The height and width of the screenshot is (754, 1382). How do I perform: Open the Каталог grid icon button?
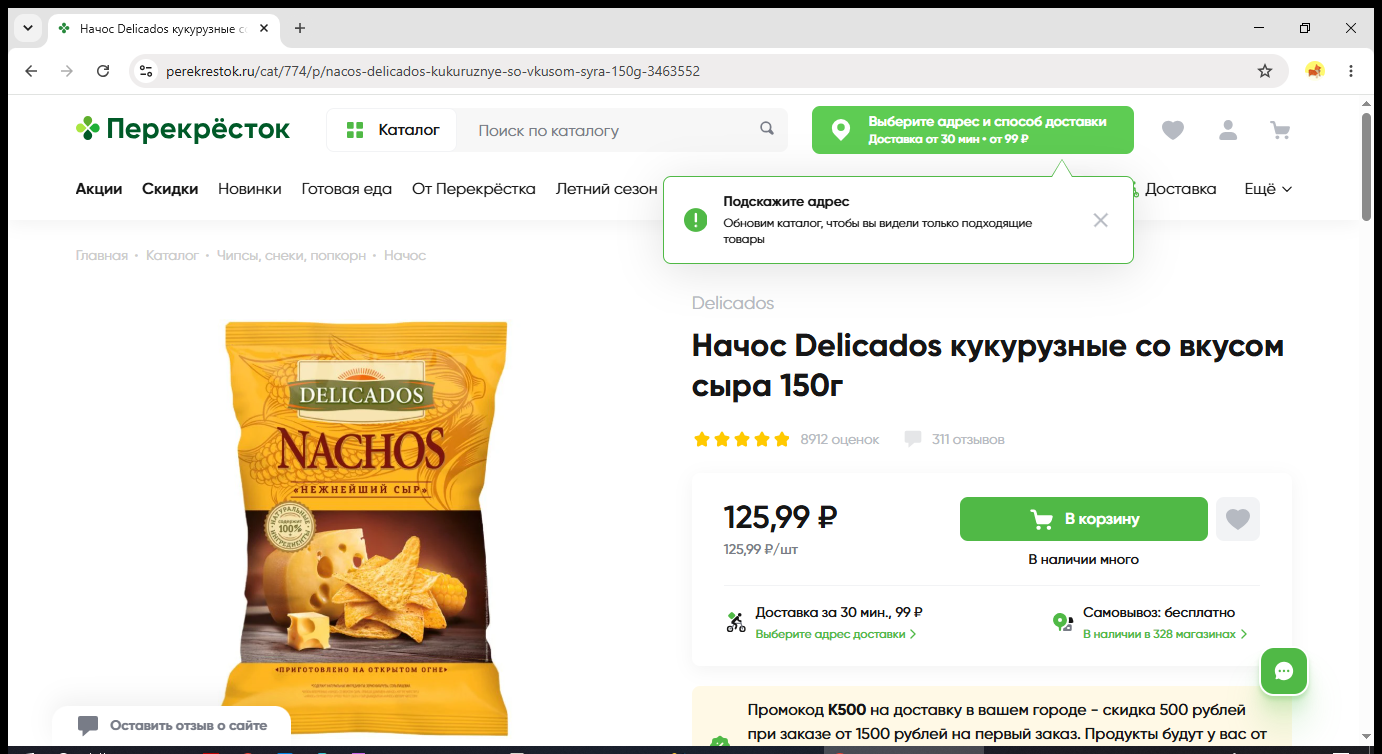(x=392, y=130)
